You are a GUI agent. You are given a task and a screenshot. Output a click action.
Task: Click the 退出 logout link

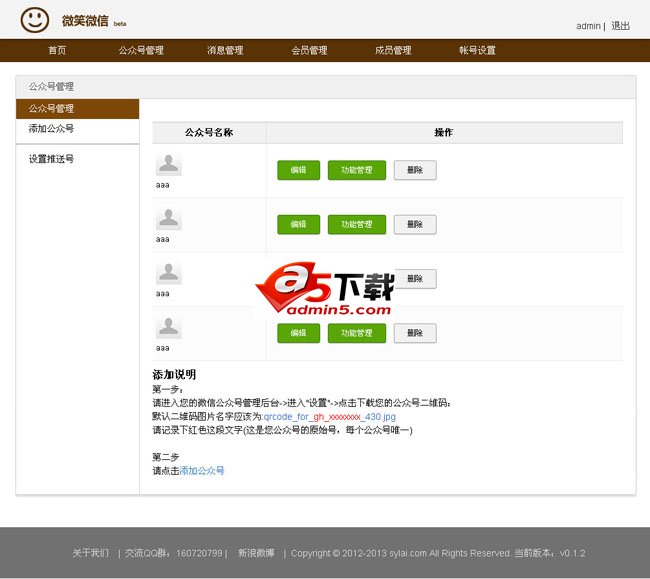click(620, 26)
